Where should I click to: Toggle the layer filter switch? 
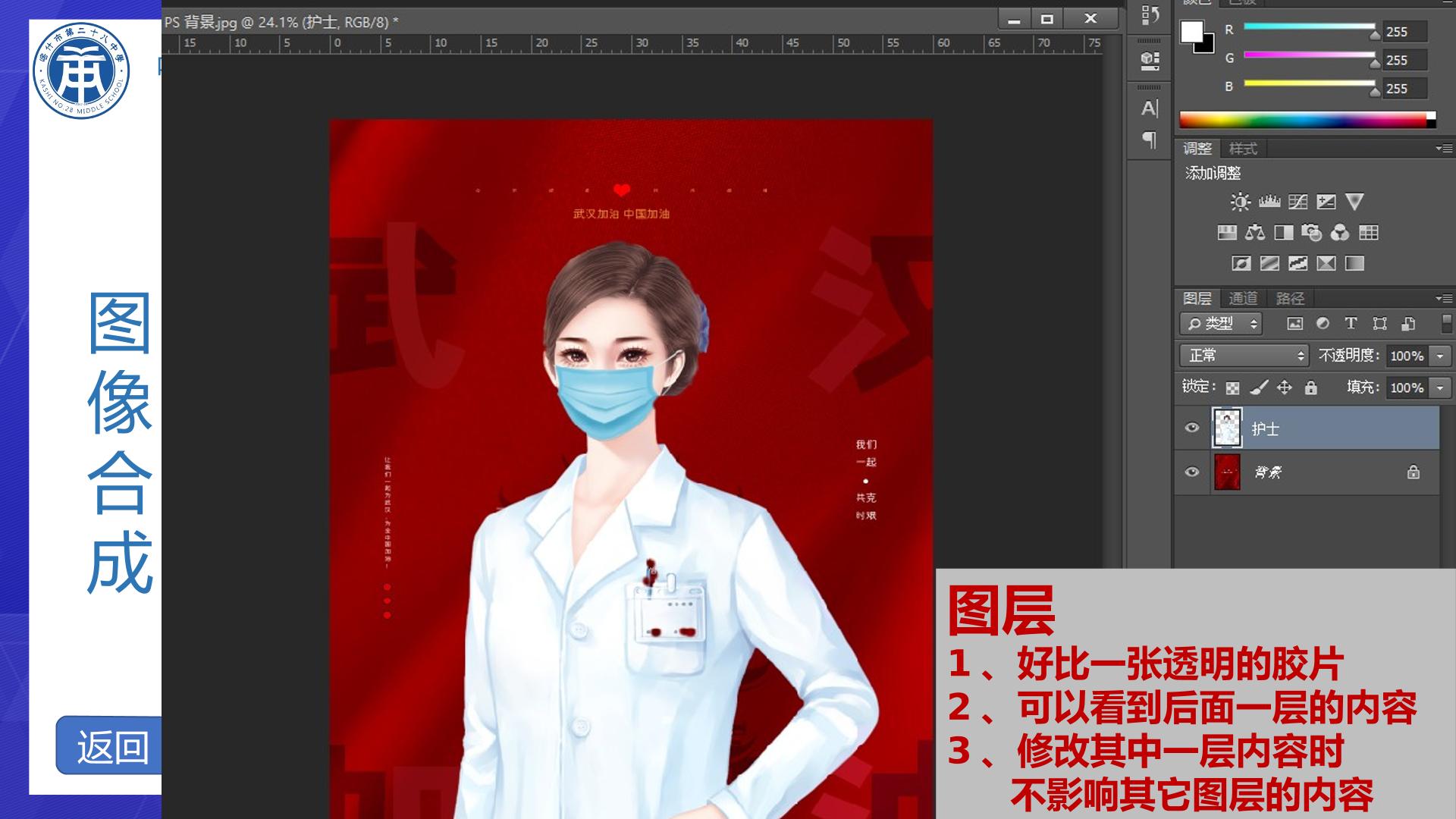pyautogui.click(x=1446, y=324)
